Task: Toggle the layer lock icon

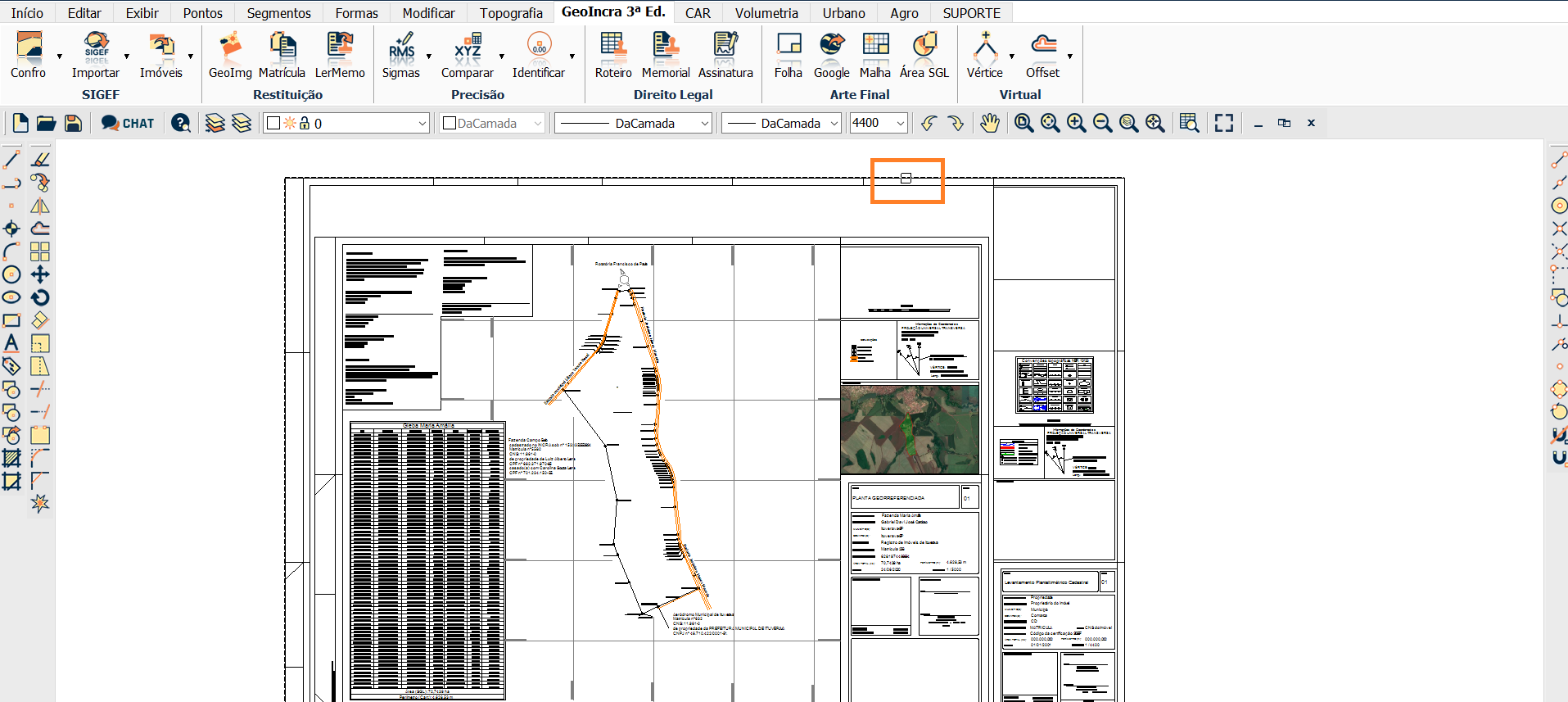Action: (305, 123)
